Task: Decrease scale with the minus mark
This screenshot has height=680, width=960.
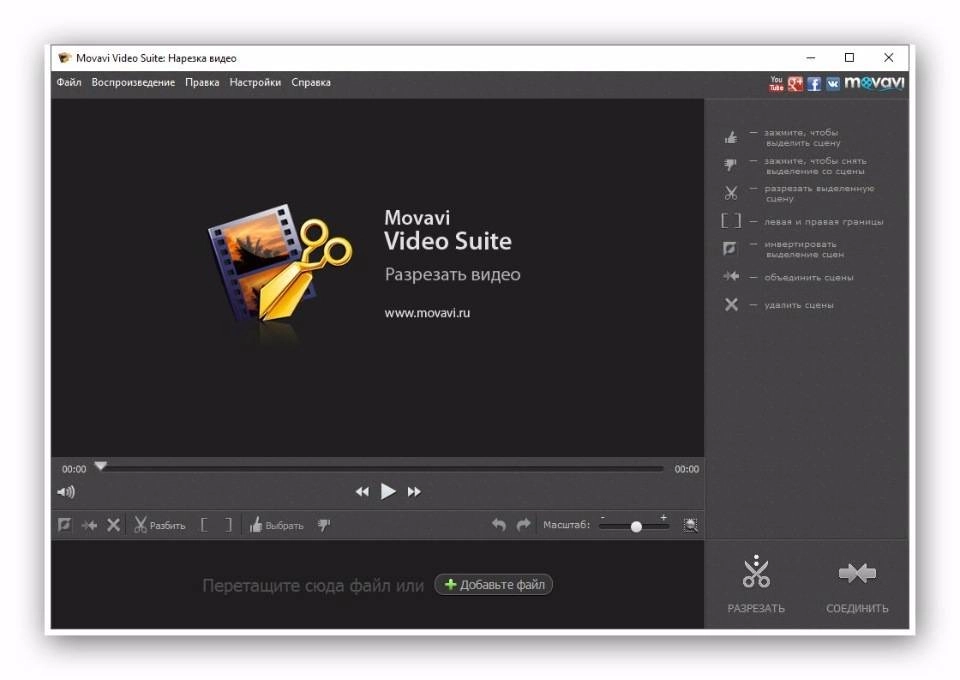Action: point(603,518)
